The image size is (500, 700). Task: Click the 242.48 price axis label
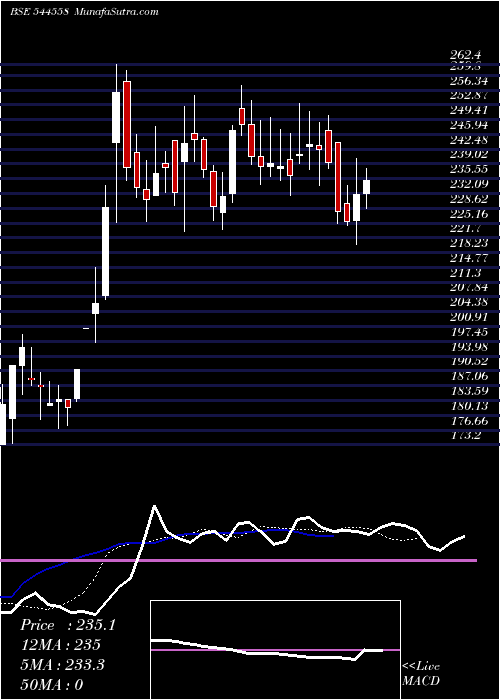coord(469,140)
